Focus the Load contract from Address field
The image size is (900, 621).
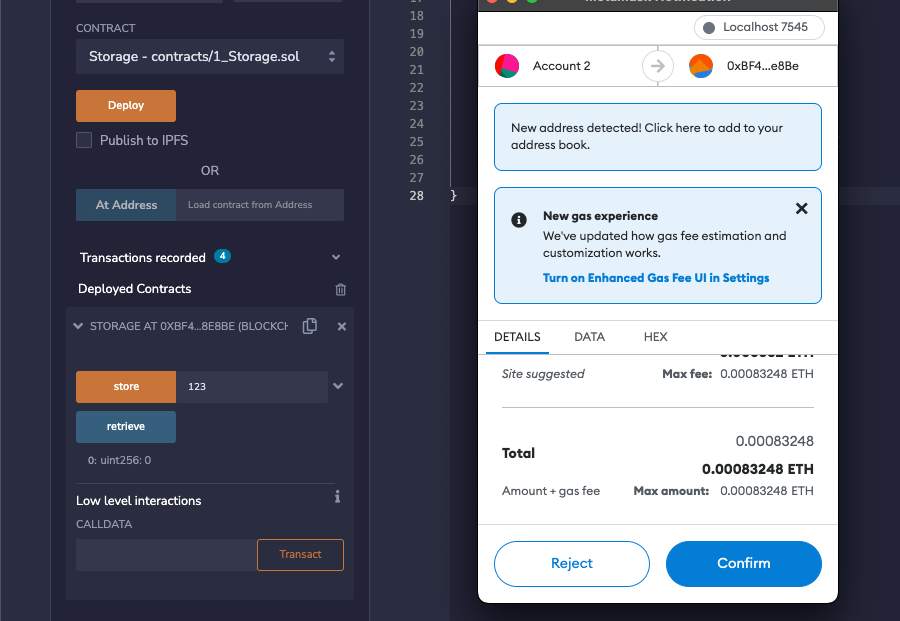(260, 205)
